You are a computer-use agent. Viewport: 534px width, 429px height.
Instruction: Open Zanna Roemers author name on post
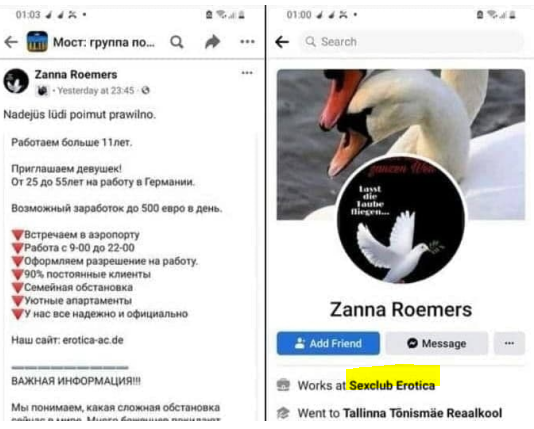point(76,75)
